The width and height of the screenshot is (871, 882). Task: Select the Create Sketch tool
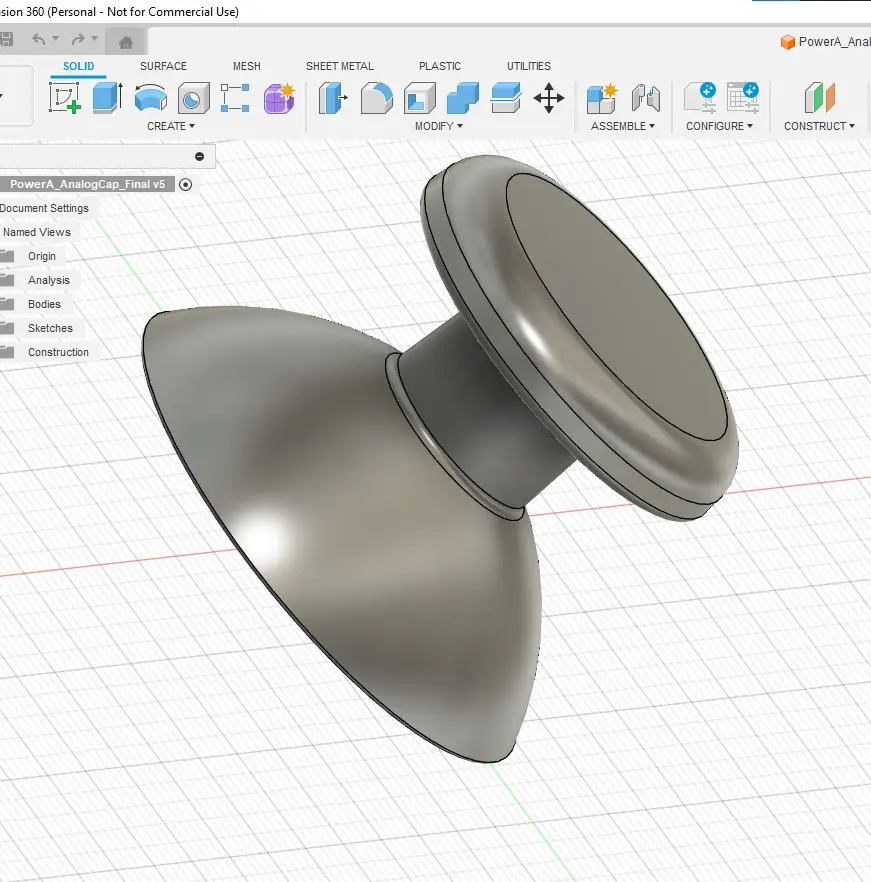(65, 98)
